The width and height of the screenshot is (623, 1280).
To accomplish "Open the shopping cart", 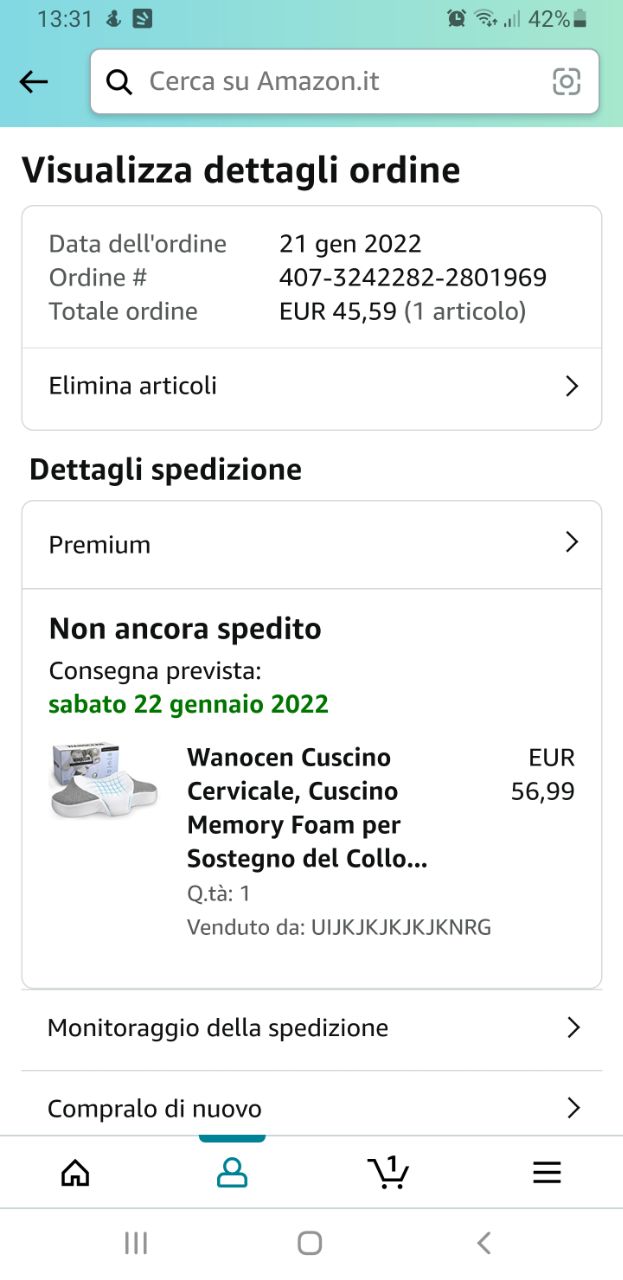I will point(388,1171).
